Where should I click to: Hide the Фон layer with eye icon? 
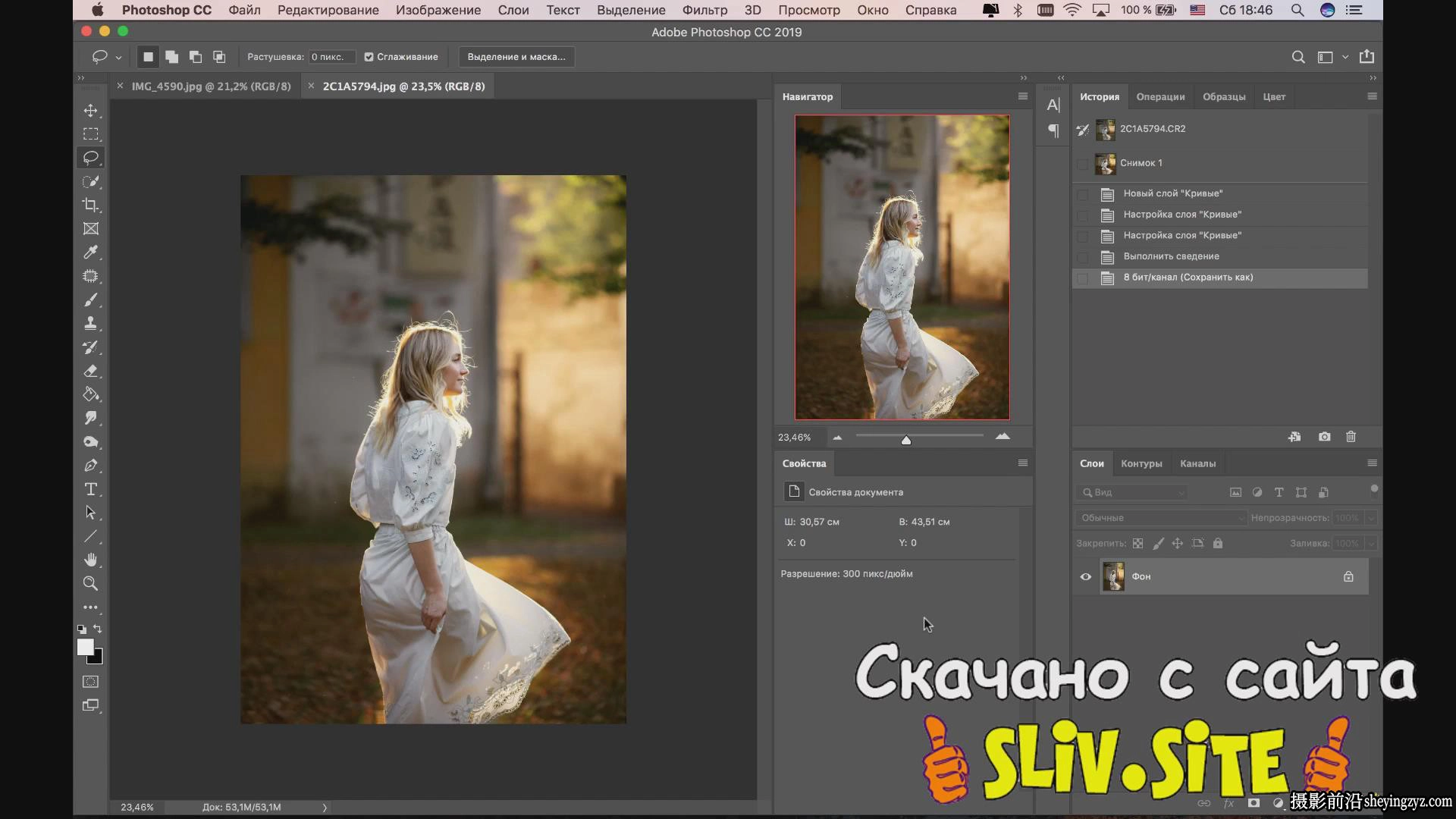pos(1086,577)
